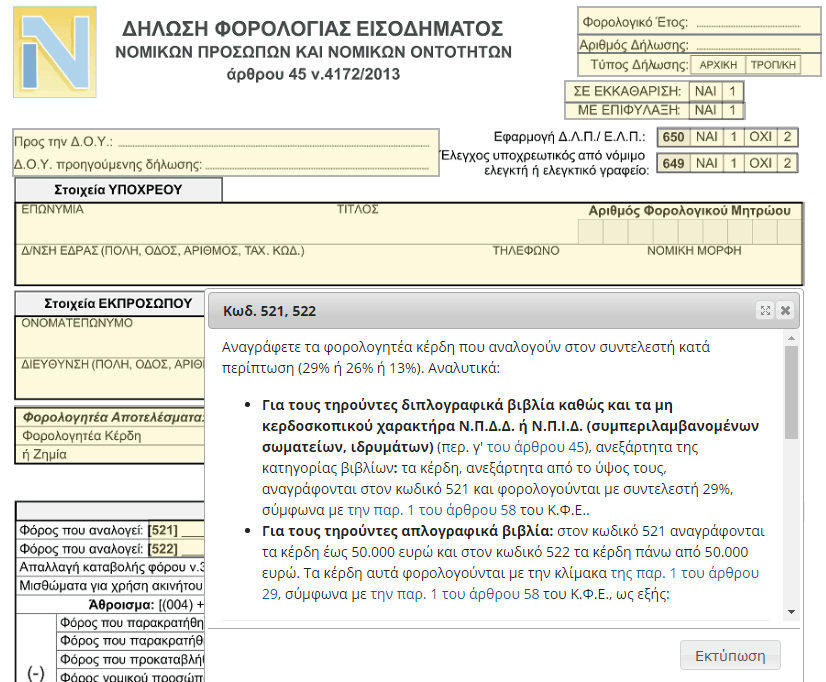Click the code 650 label box
This screenshot has width=826, height=682.
[673, 137]
